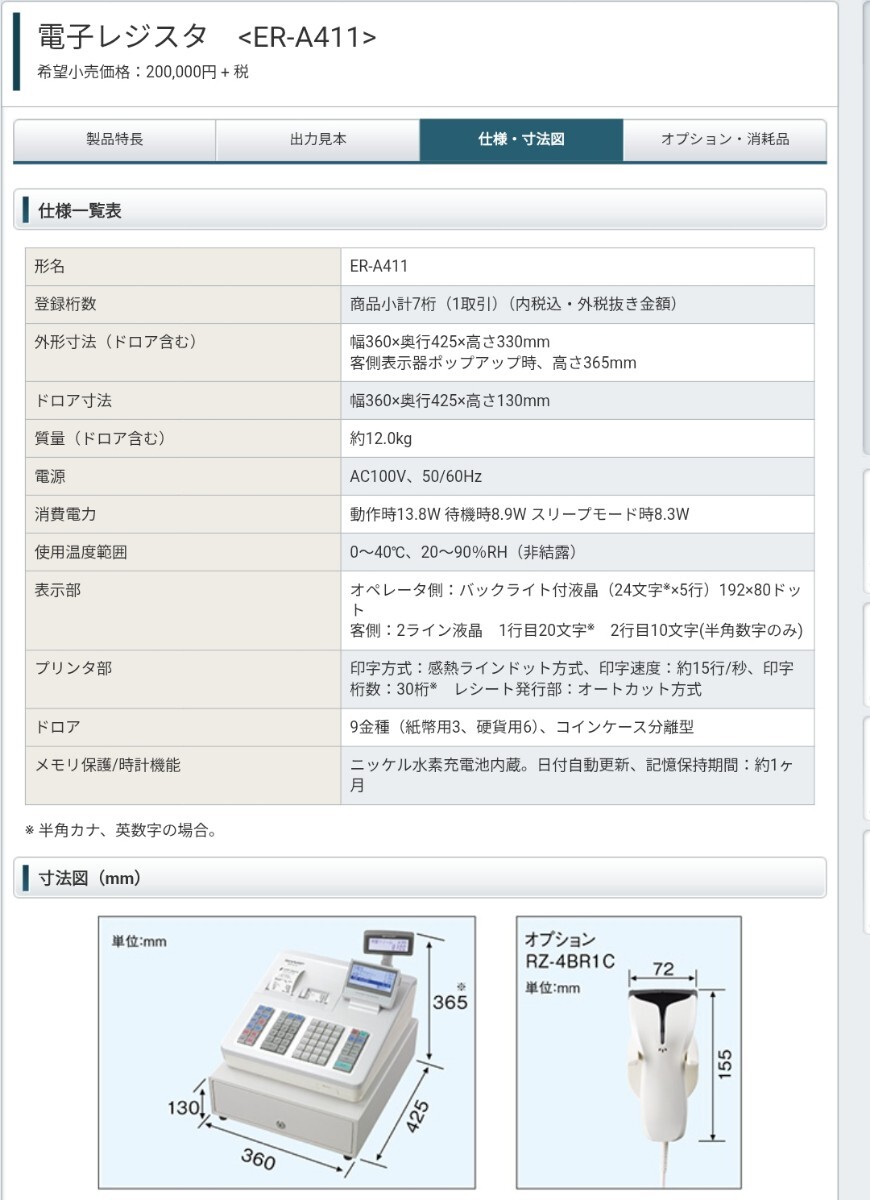Open the オプション・消耗品 tab
The image size is (870, 1200).
pyautogui.click(x=725, y=140)
